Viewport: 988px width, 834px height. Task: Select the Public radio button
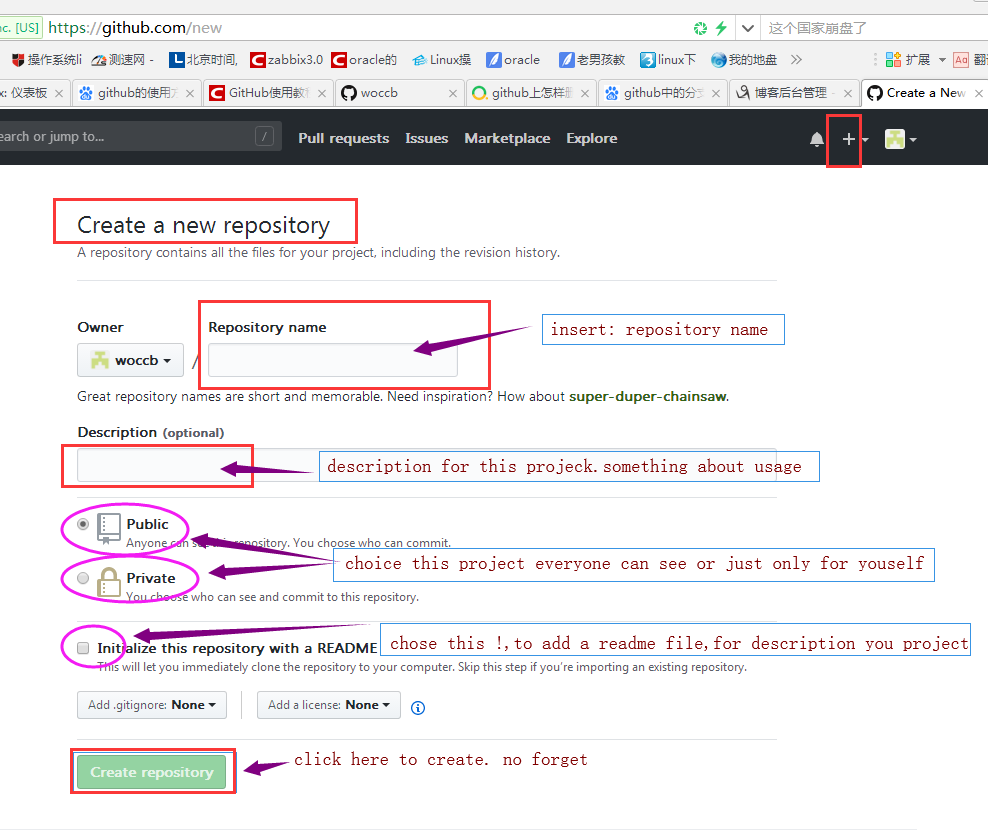83,524
